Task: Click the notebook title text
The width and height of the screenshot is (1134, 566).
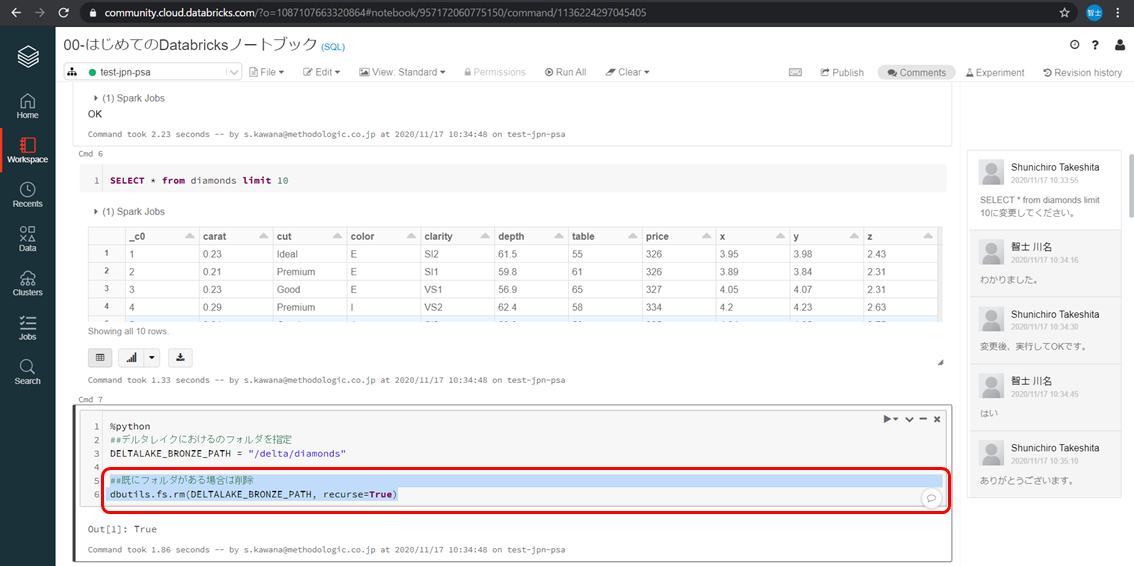Action: pos(191,45)
